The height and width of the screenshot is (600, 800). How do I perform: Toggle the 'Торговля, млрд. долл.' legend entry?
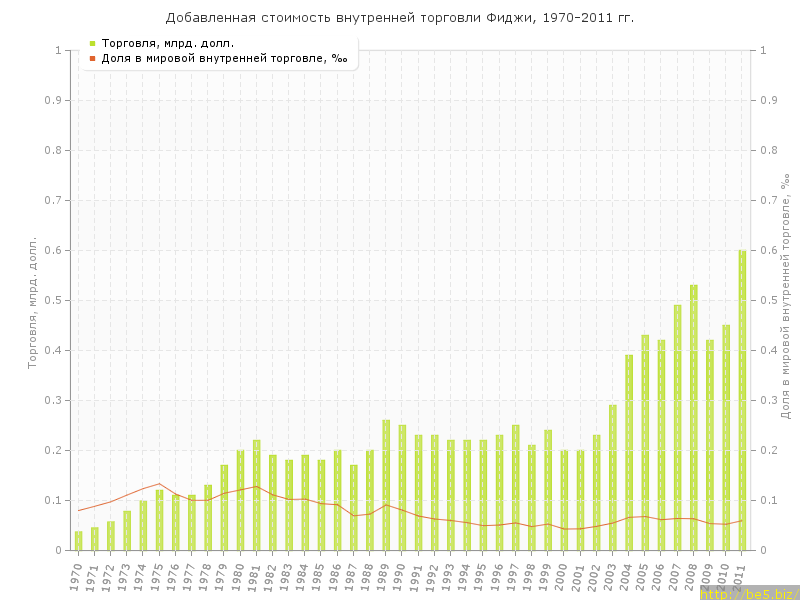pyautogui.click(x=168, y=43)
